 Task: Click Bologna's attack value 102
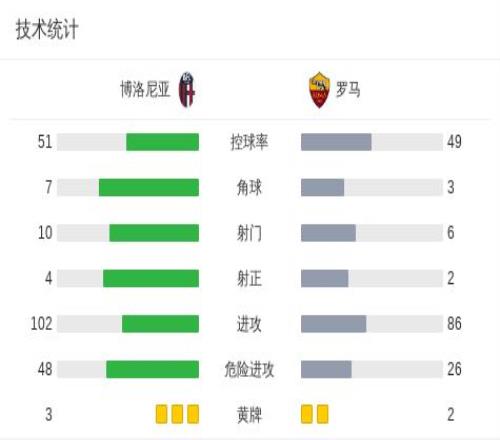42,324
